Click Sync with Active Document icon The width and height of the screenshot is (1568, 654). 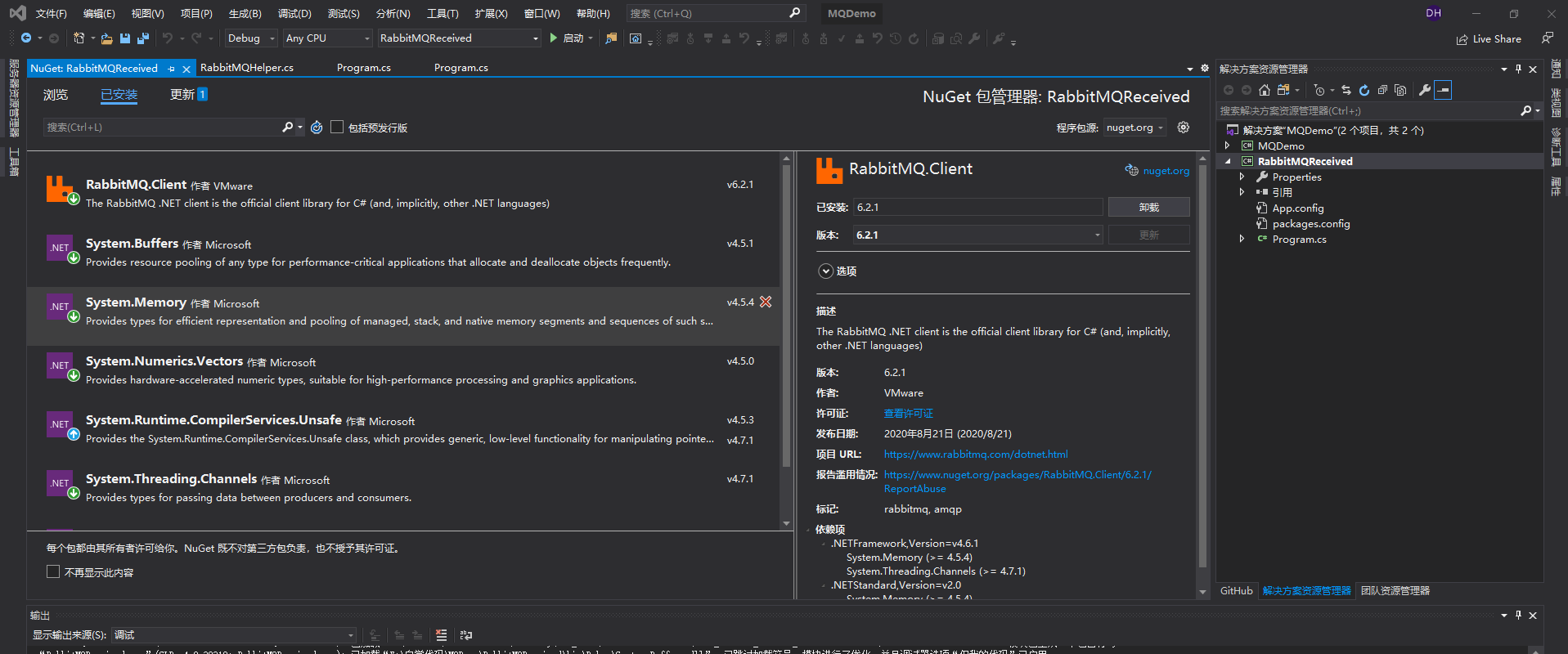[x=1346, y=90]
